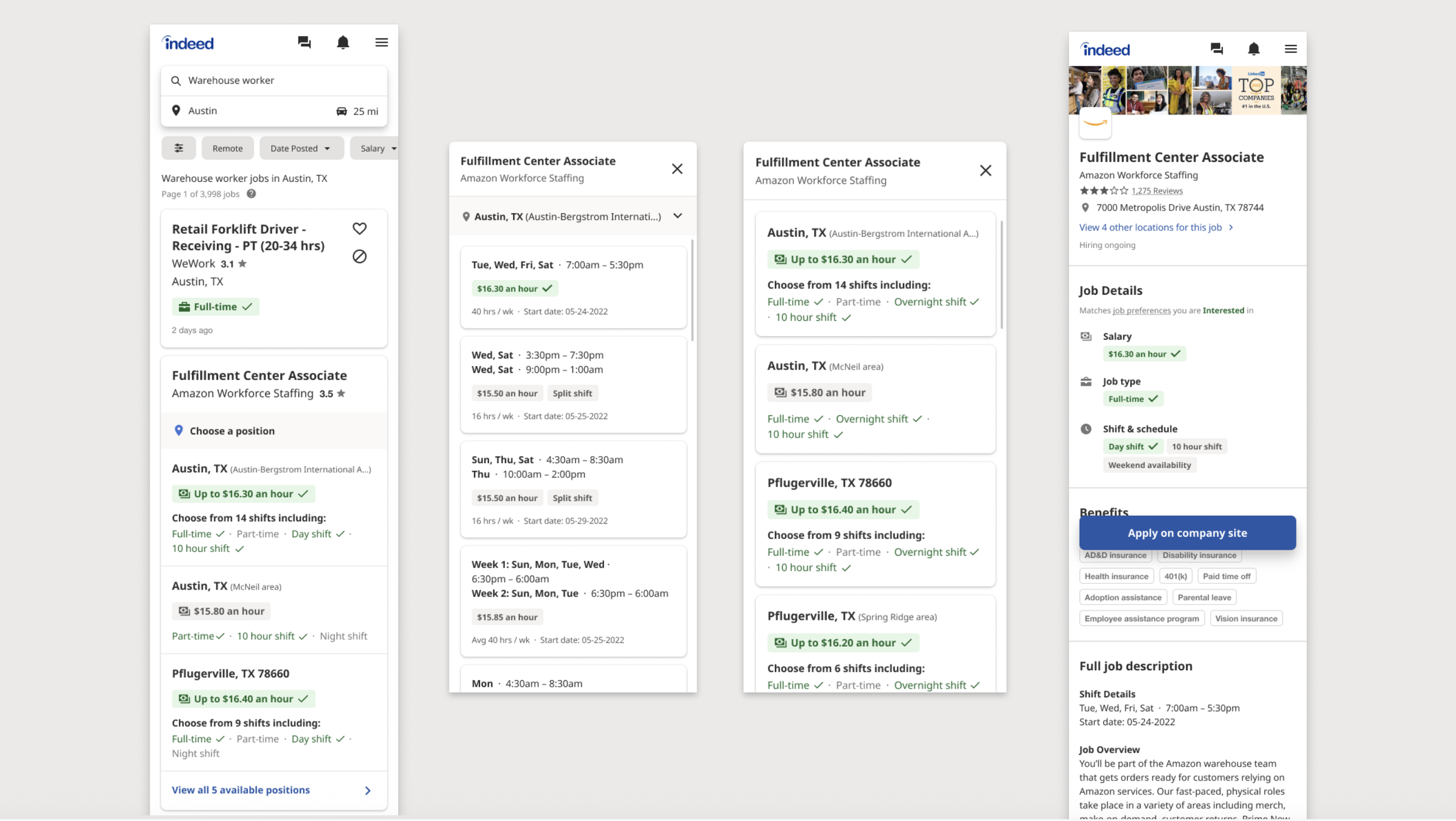The width and height of the screenshot is (1456, 821).
Task: Open hamburger menu in left search panel
Action: pyautogui.click(x=381, y=43)
